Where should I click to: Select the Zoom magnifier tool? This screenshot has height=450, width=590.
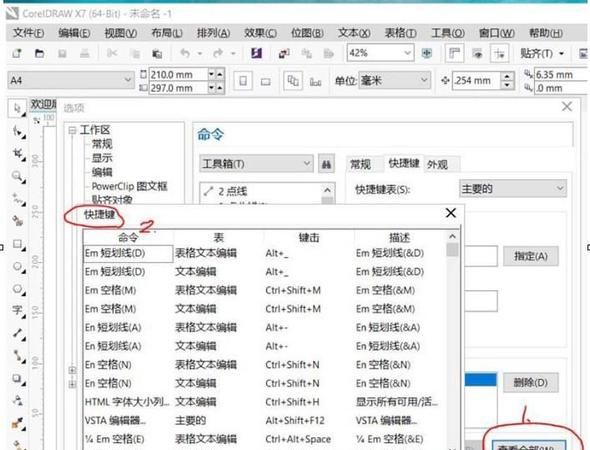pyautogui.click(x=18, y=176)
